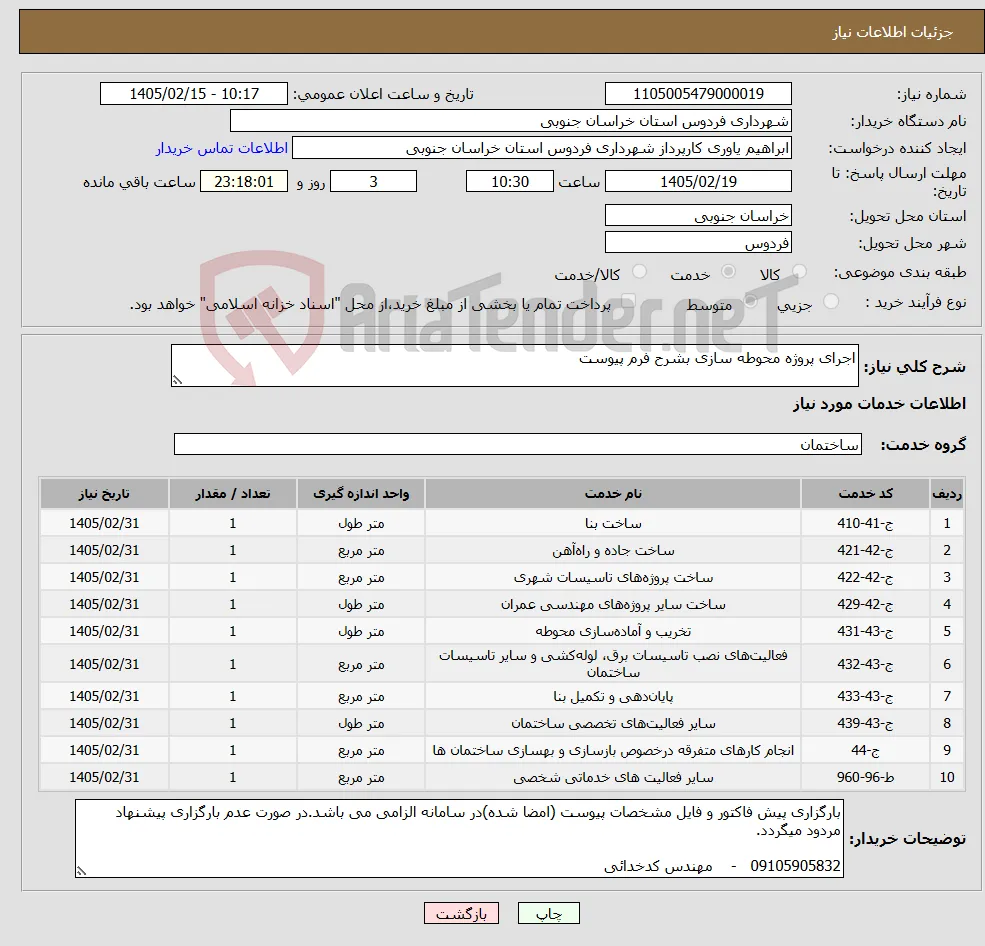Click the remaining days field
The height and width of the screenshot is (946, 985).
click(373, 182)
